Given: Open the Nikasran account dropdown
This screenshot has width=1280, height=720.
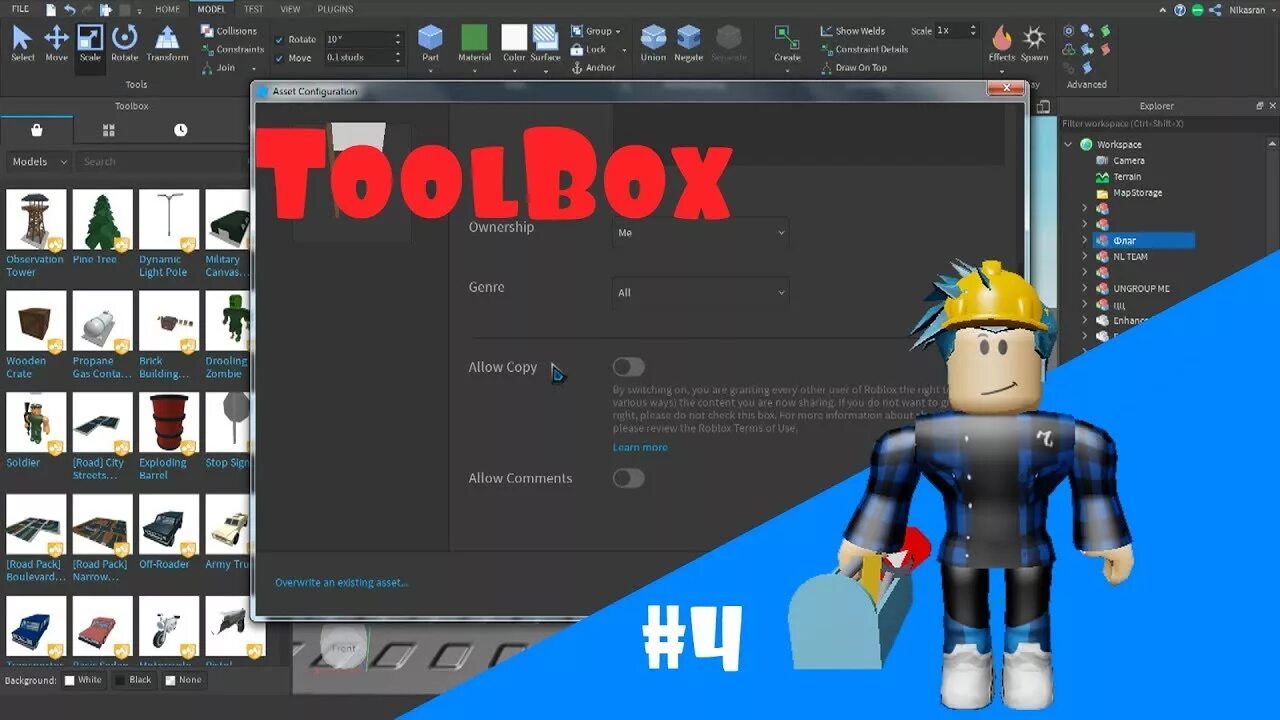Looking at the screenshot, I should [x=1254, y=9].
